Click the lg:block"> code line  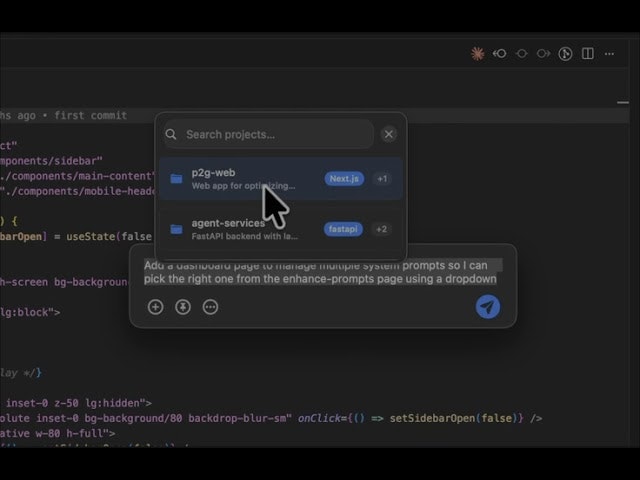click(x=30, y=313)
